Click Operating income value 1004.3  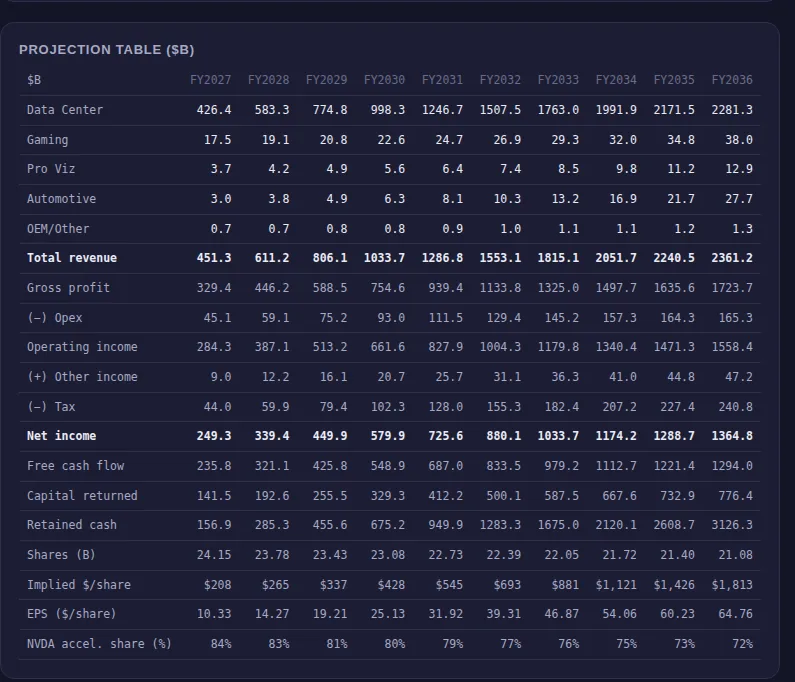pos(500,347)
